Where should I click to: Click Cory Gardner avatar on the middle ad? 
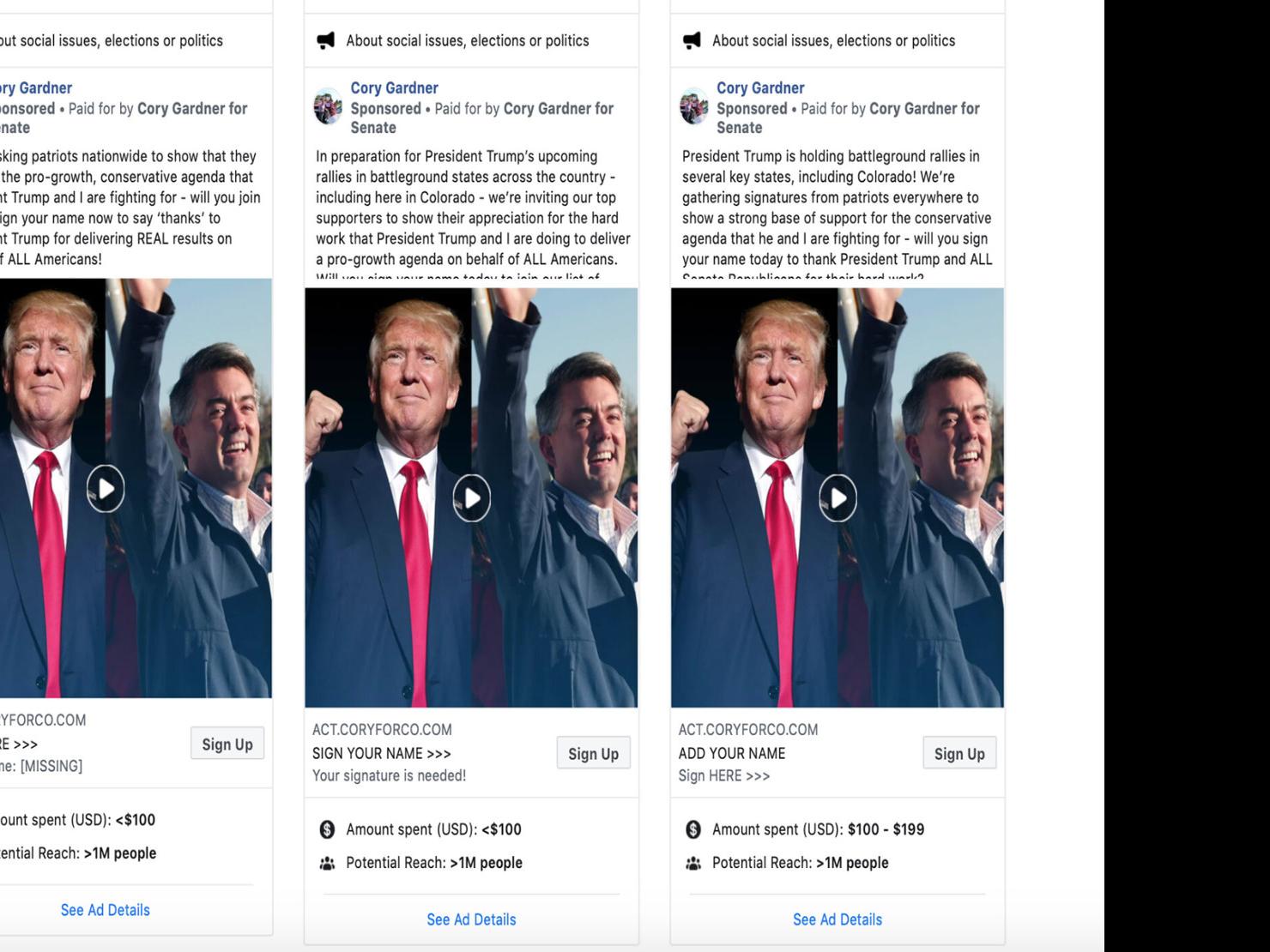(328, 107)
